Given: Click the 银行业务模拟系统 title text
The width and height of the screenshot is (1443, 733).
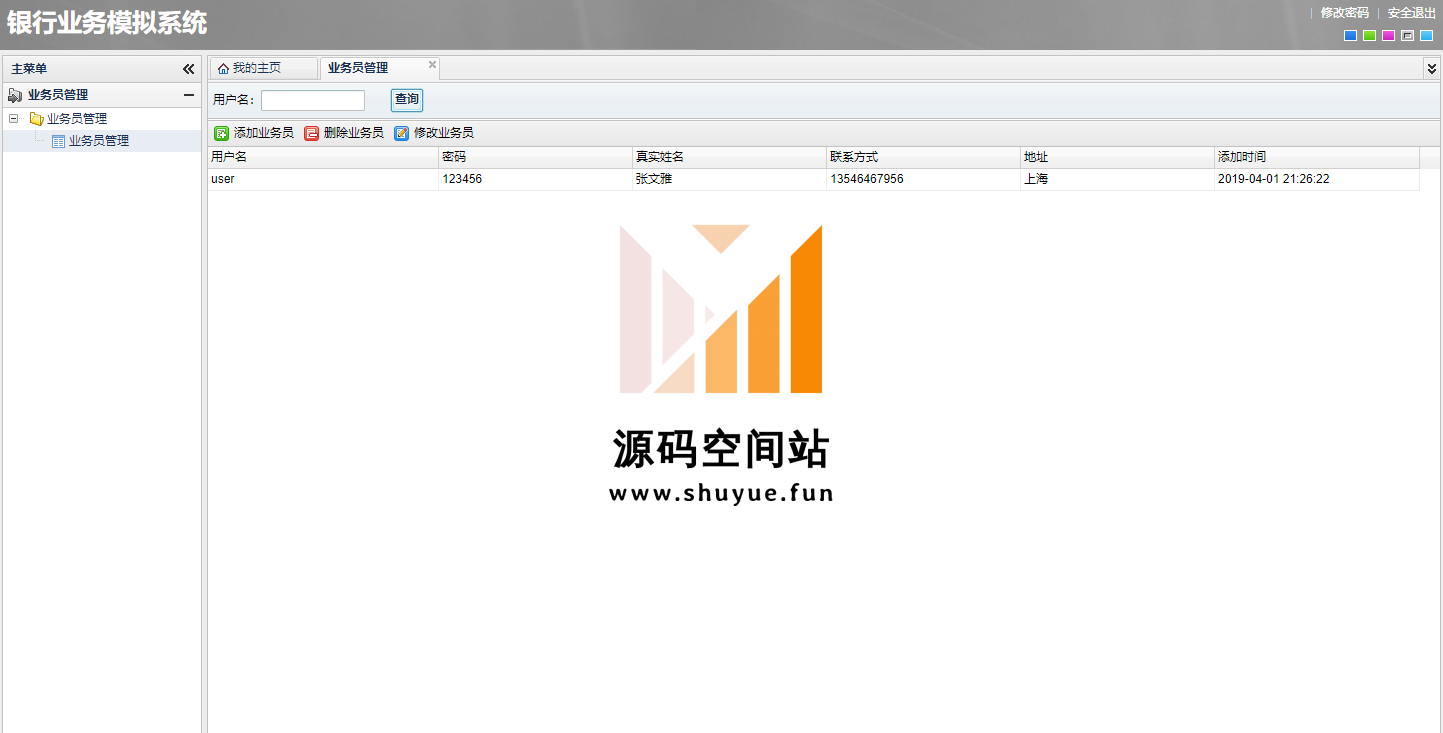Looking at the screenshot, I should click(107, 23).
